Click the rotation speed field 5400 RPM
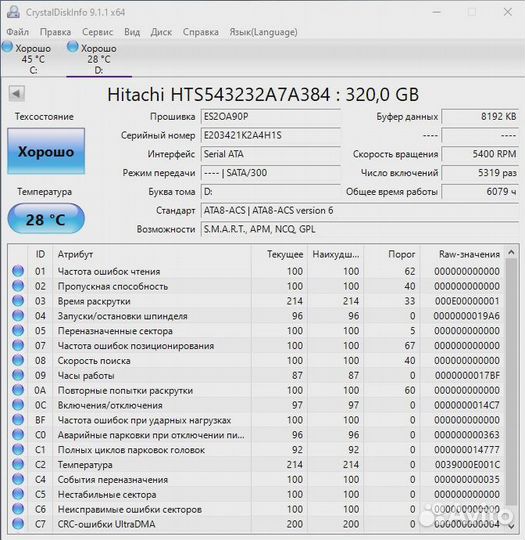The height and width of the screenshot is (540, 525). pos(480,154)
